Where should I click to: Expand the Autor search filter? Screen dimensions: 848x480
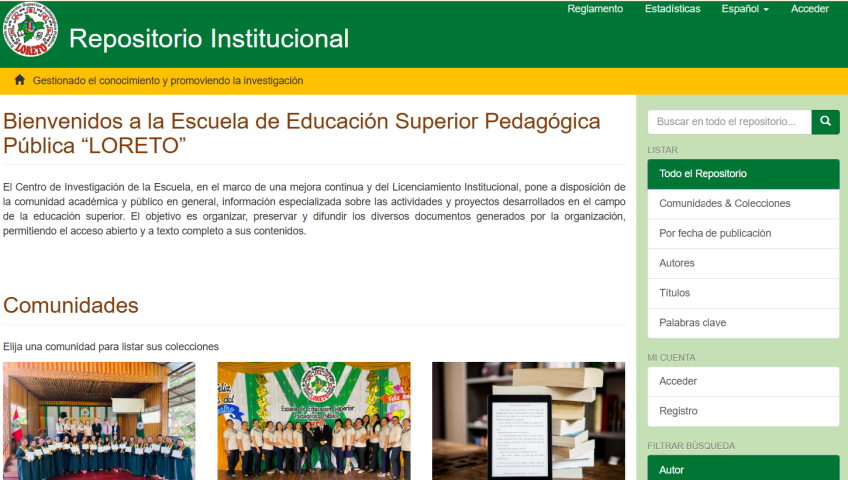[743, 469]
